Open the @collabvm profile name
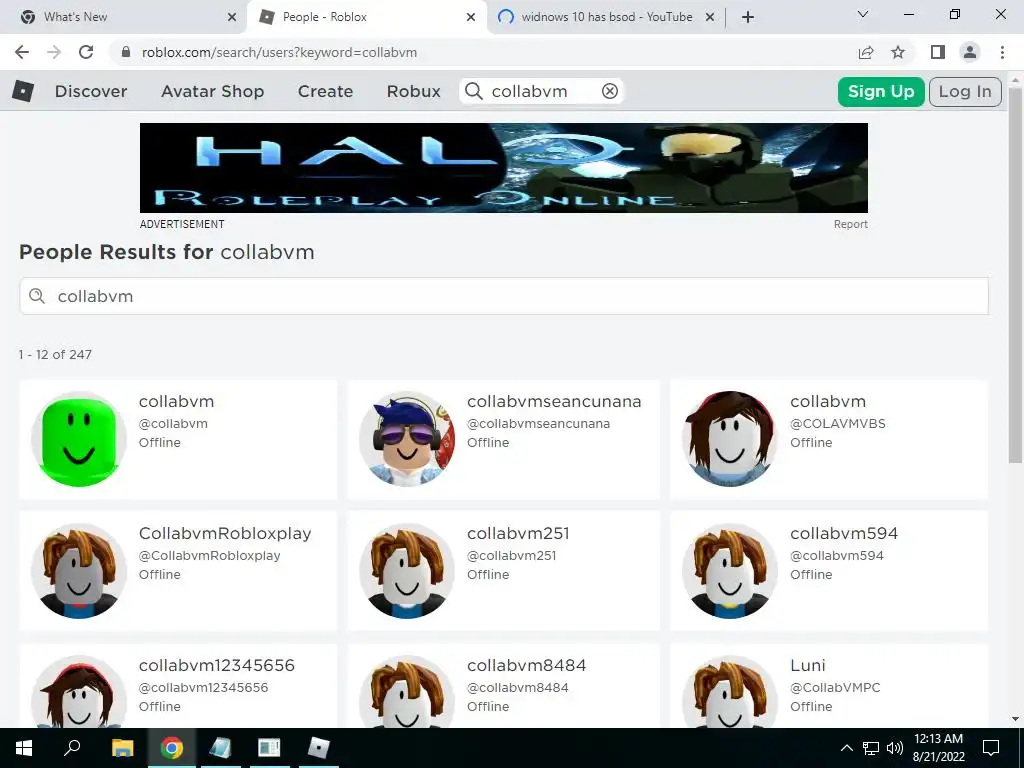The height and width of the screenshot is (768, 1024). coord(176,401)
